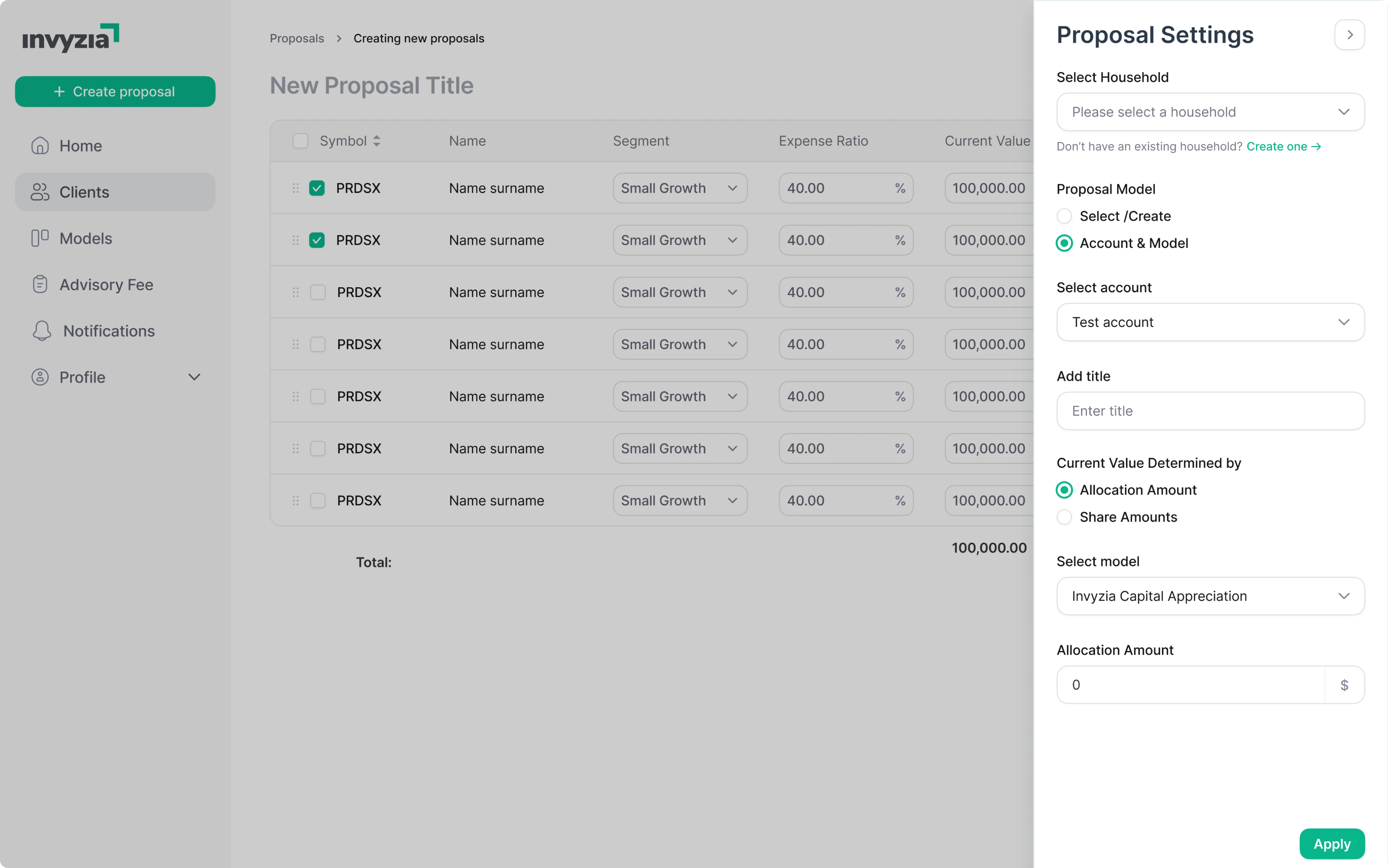Viewport: 1388px width, 868px height.
Task: Expand the Invyzia Capital Appreciation model dropdown
Action: (1210, 596)
